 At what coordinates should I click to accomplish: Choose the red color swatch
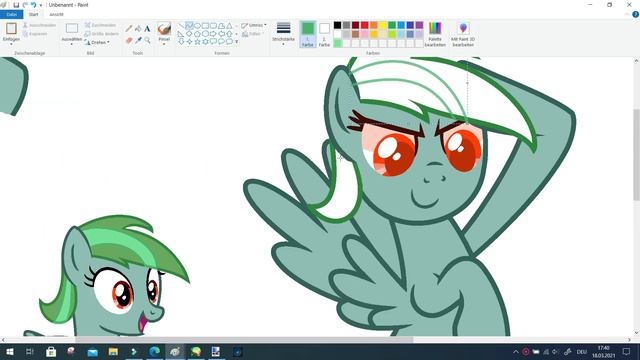pos(364,25)
